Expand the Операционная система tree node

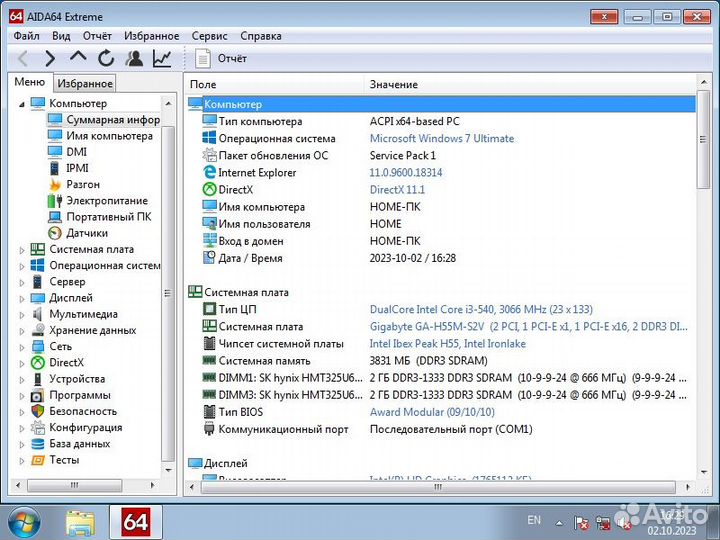(x=22, y=266)
